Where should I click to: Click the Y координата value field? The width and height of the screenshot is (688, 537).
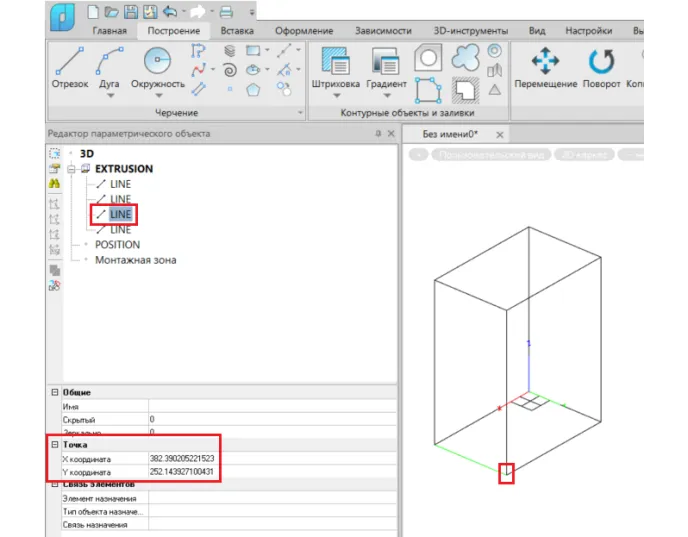(x=272, y=472)
